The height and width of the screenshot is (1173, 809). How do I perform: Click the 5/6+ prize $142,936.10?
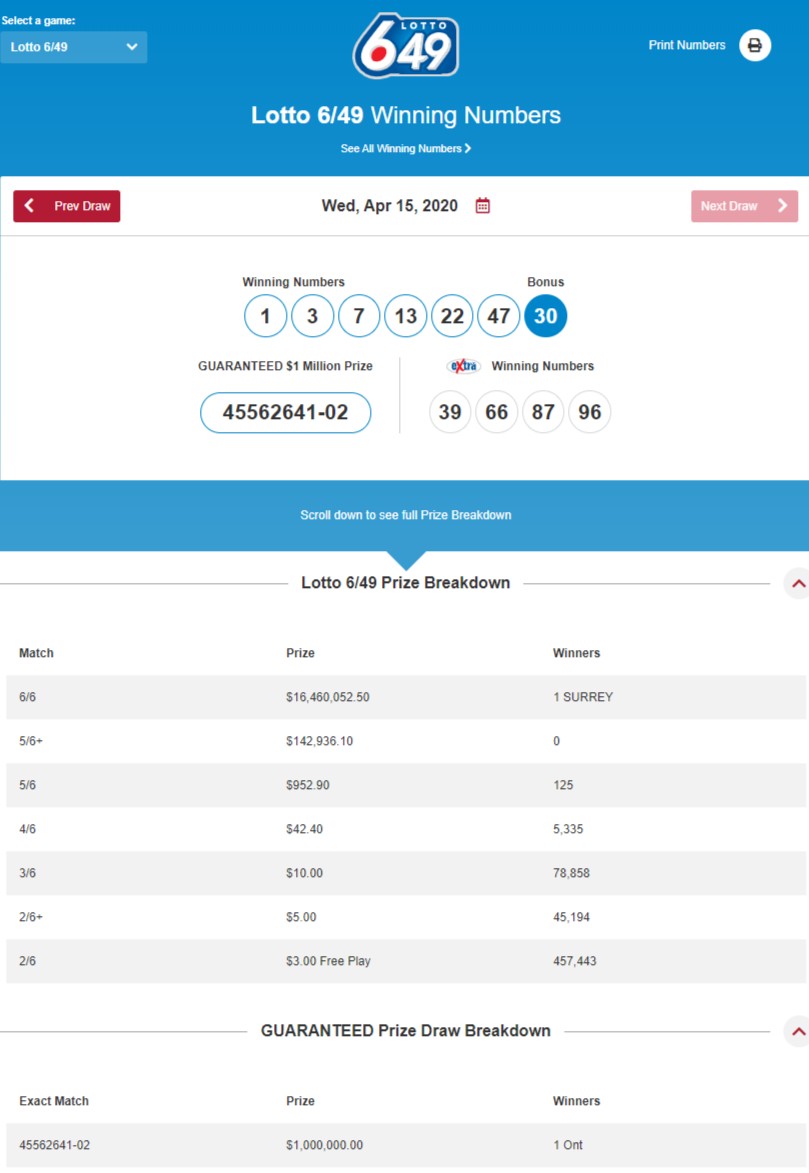pos(320,741)
